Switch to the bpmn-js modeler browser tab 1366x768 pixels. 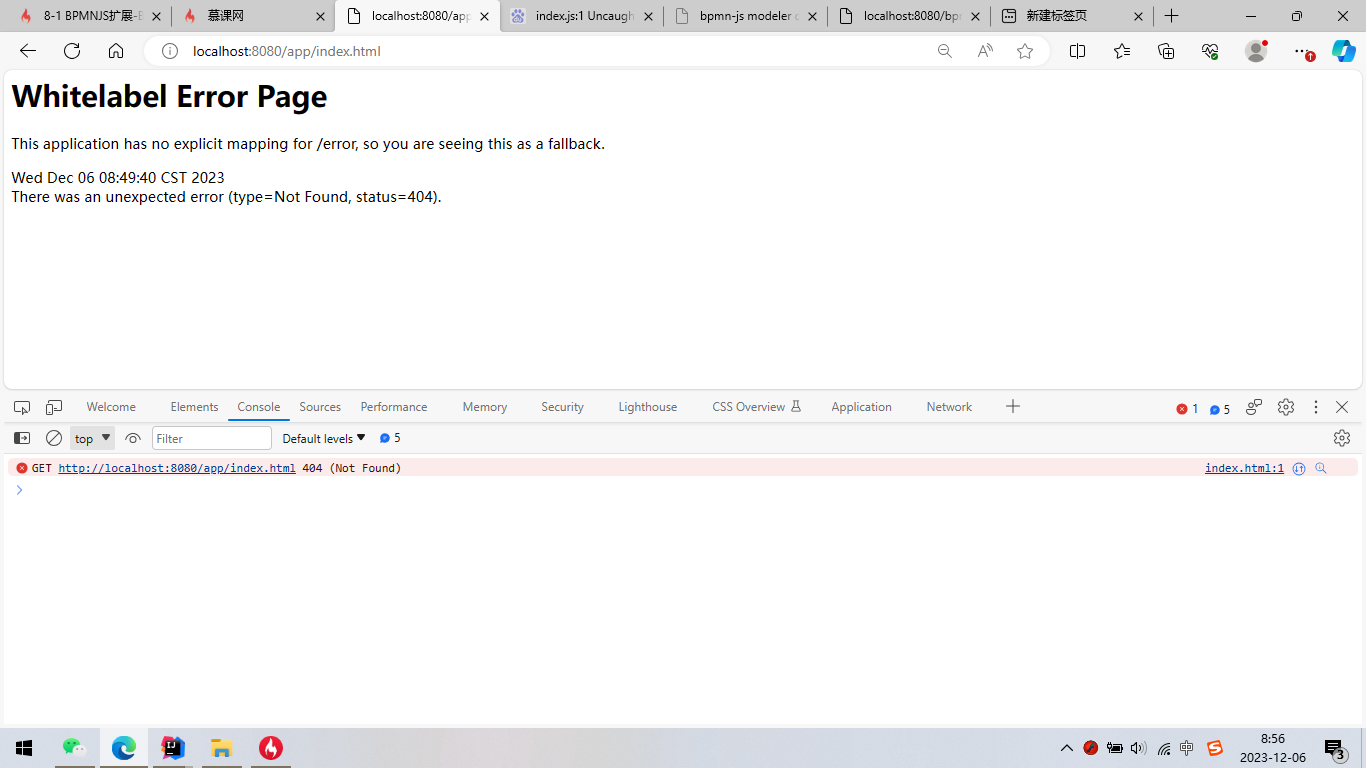point(745,16)
